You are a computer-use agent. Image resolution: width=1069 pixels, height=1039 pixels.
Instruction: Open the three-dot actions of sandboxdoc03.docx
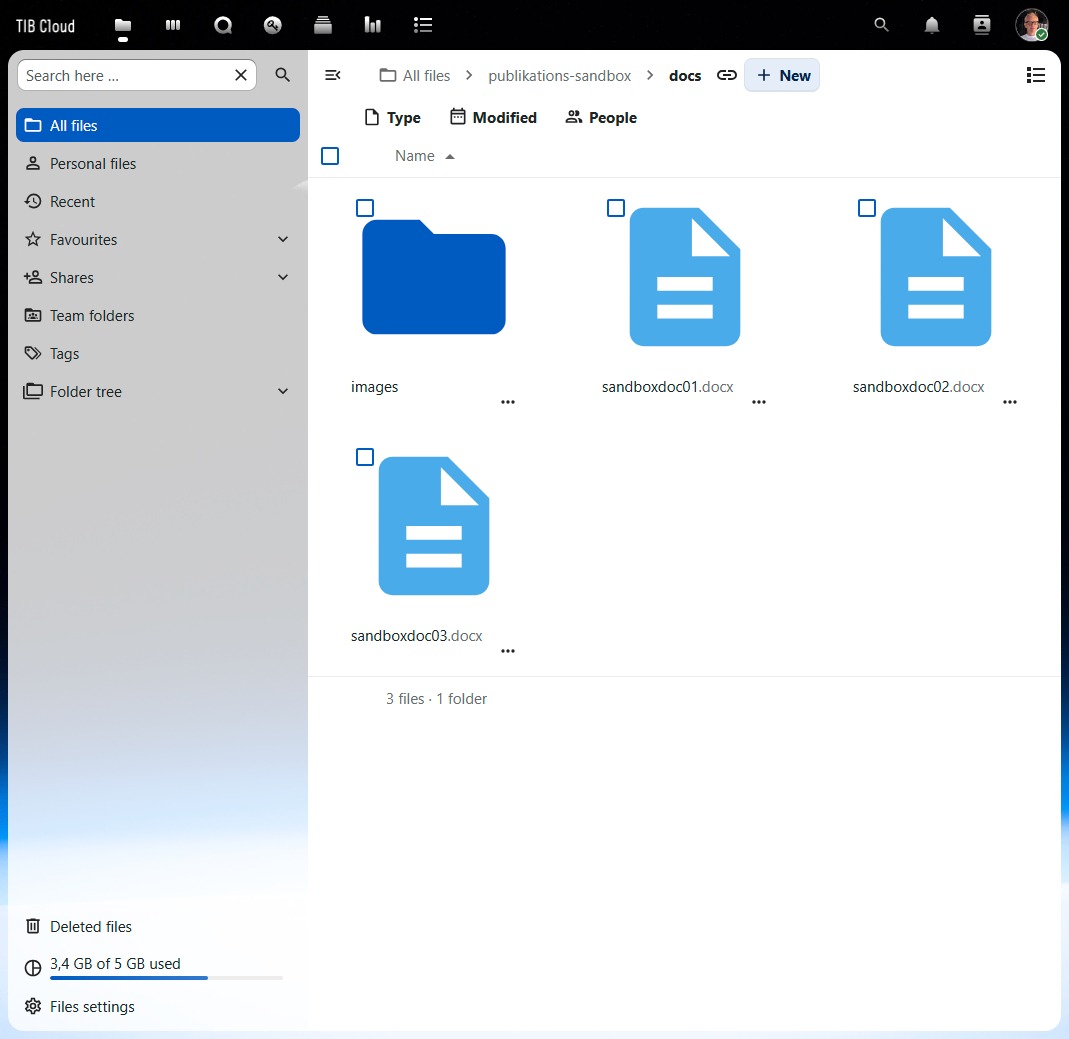[507, 650]
